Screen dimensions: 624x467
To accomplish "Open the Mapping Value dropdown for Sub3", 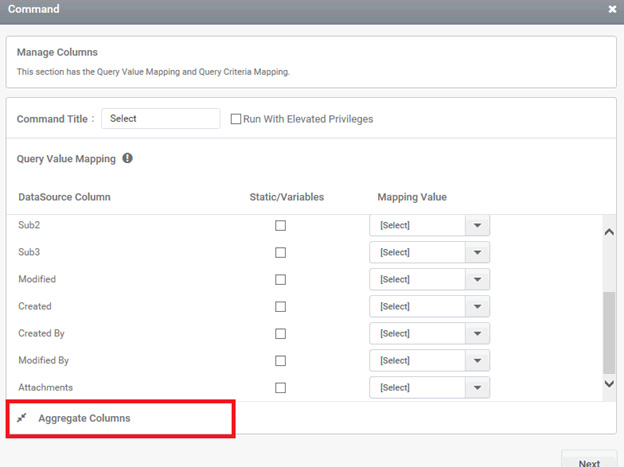I will pos(429,252).
